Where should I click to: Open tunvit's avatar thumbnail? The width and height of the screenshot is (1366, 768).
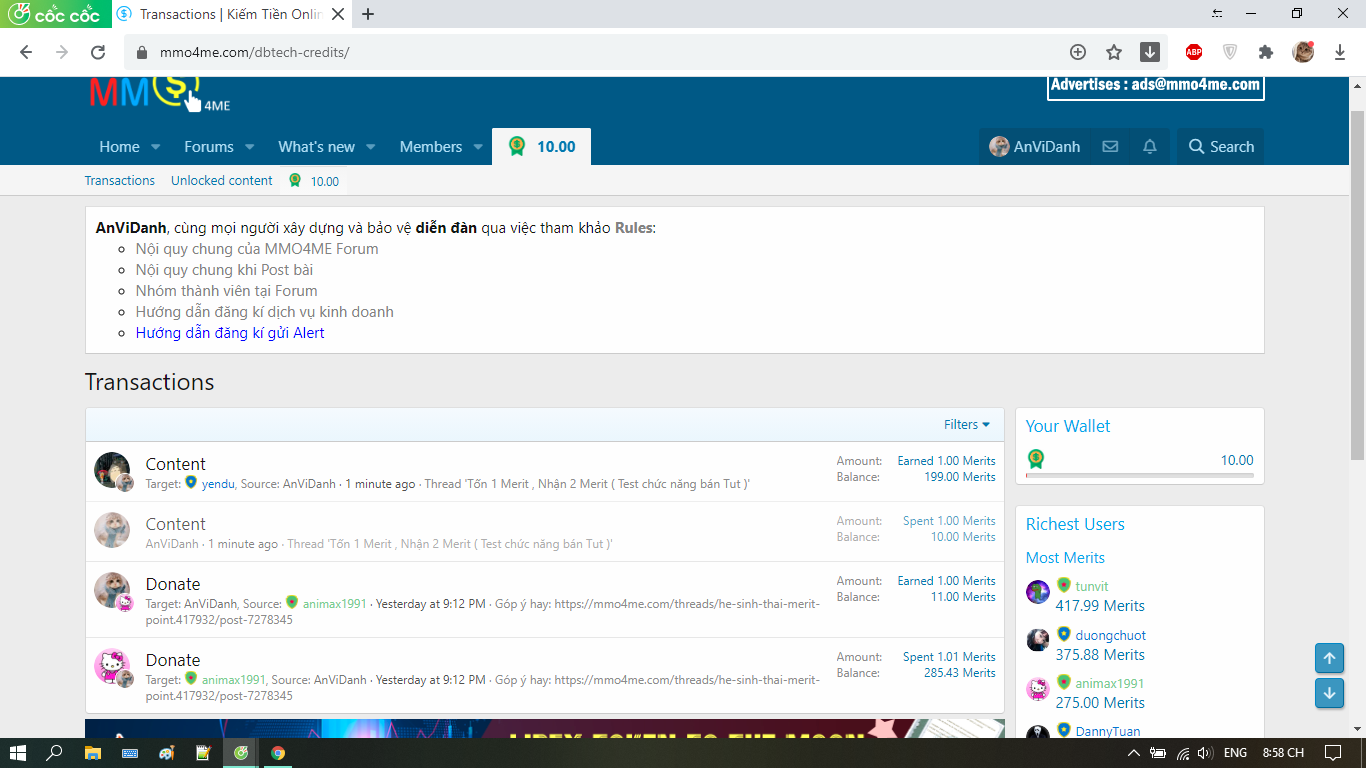1038,592
